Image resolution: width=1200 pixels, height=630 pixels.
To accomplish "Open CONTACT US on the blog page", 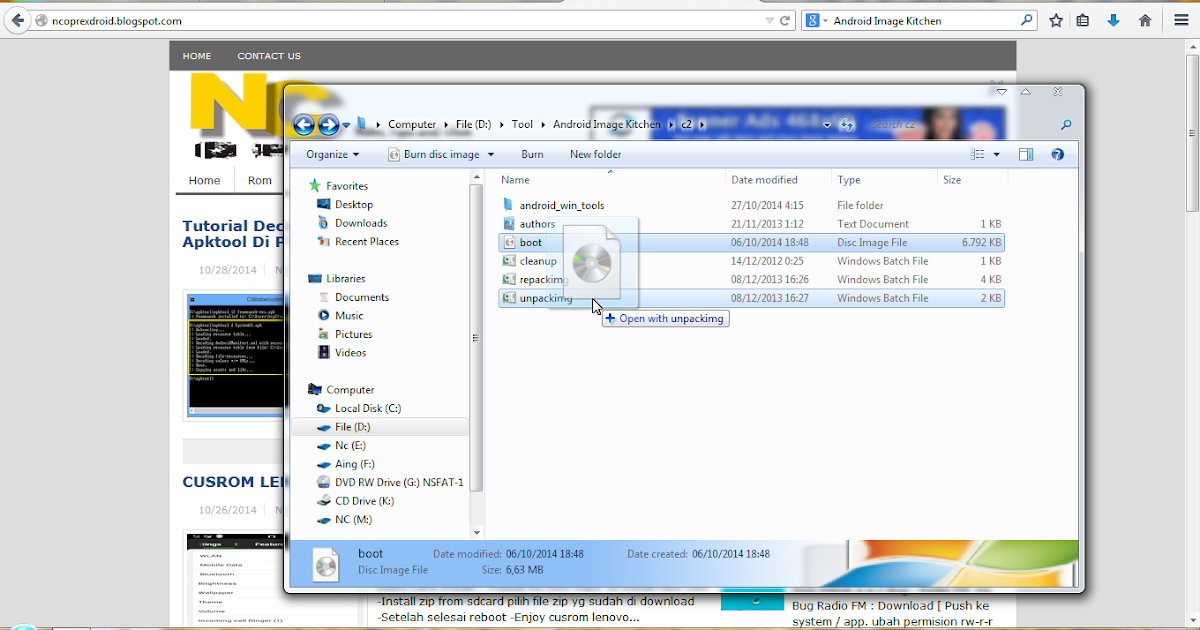I will coord(269,56).
